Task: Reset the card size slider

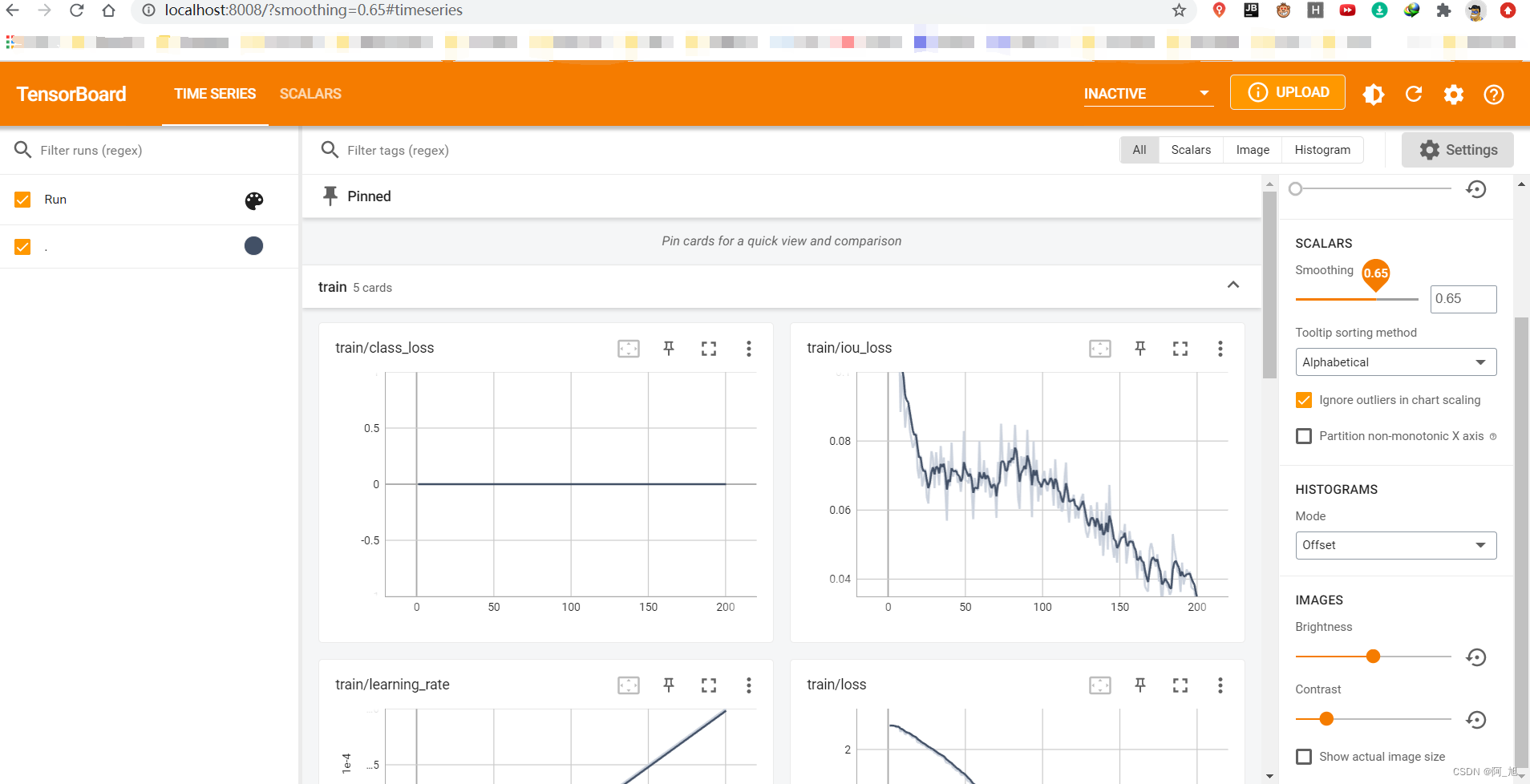Action: coord(1476,189)
